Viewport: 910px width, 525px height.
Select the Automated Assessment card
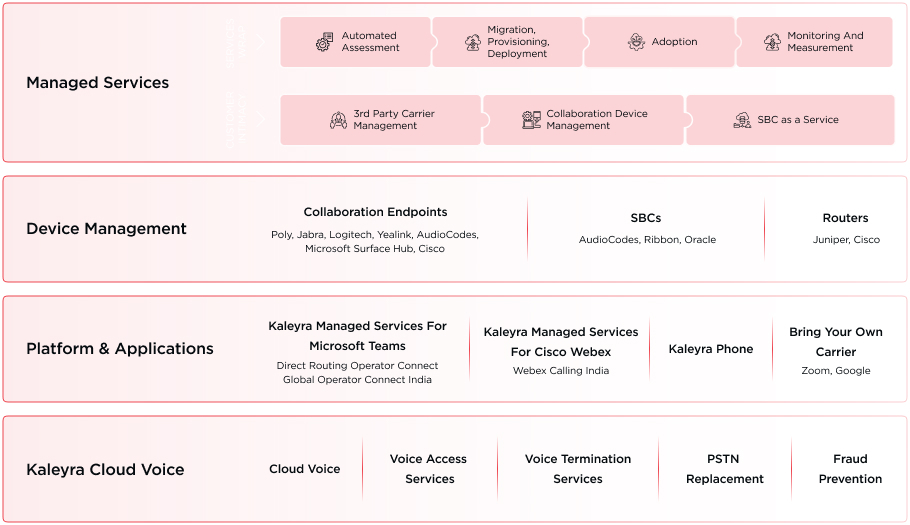coord(355,42)
